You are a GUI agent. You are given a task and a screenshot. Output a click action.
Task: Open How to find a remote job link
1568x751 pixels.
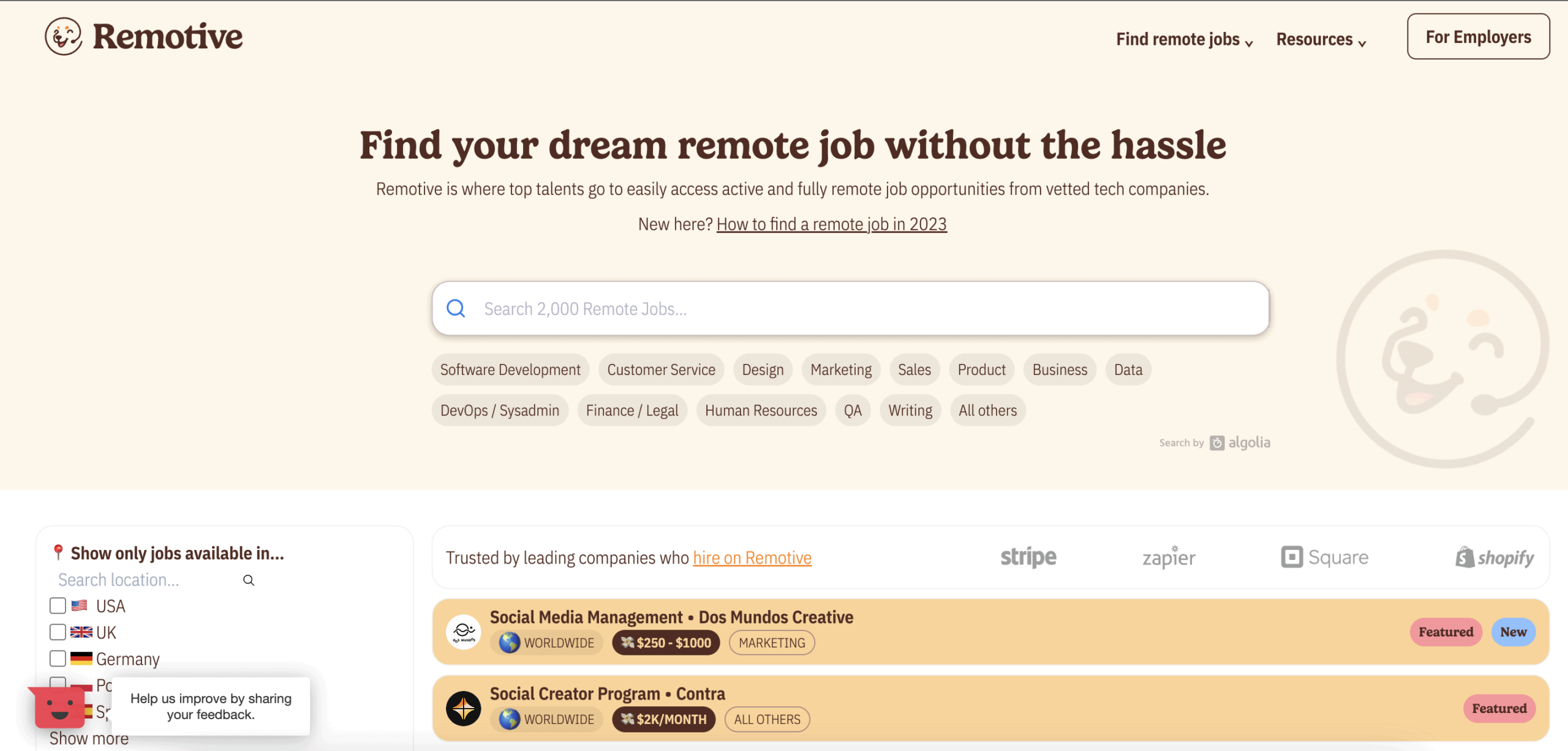[x=831, y=224]
